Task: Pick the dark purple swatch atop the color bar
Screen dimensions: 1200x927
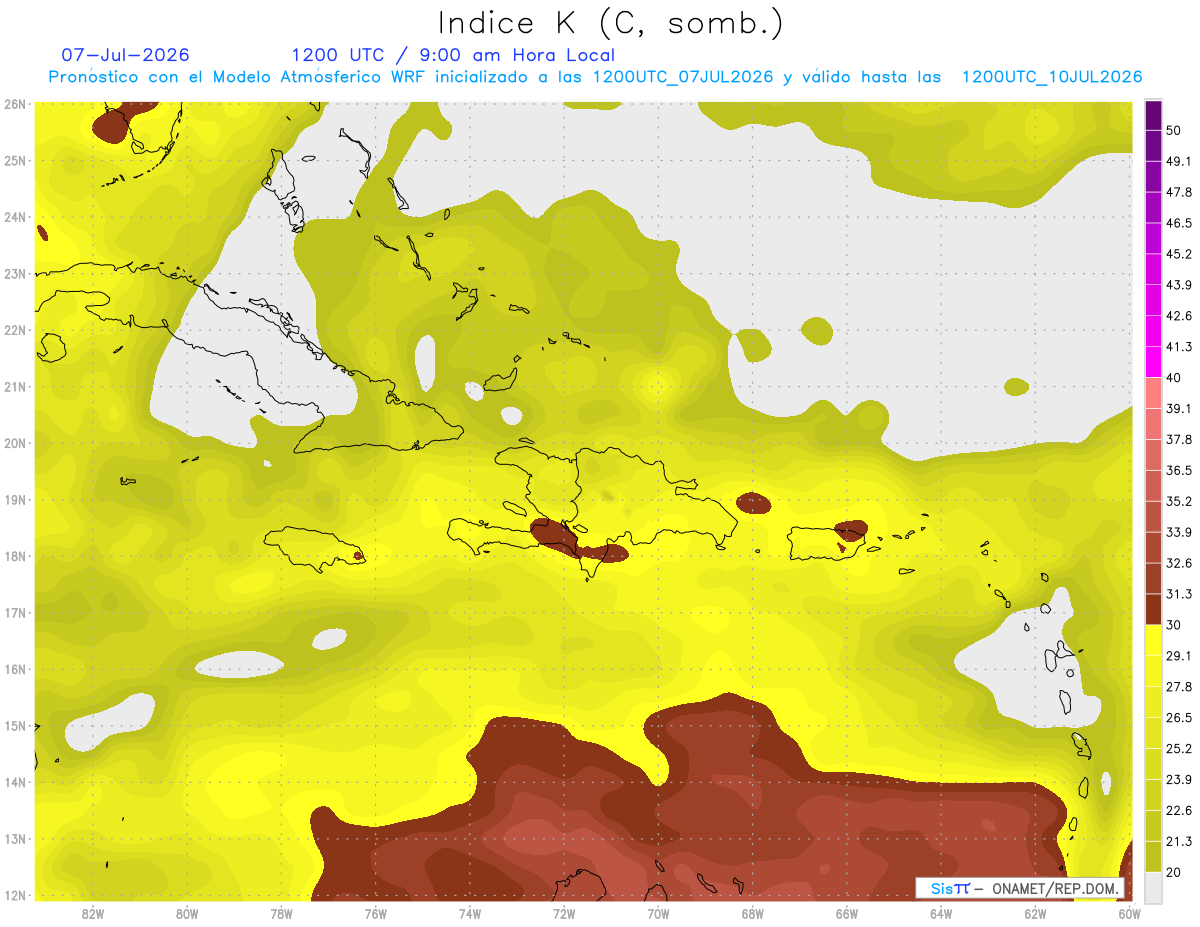Action: (1153, 116)
